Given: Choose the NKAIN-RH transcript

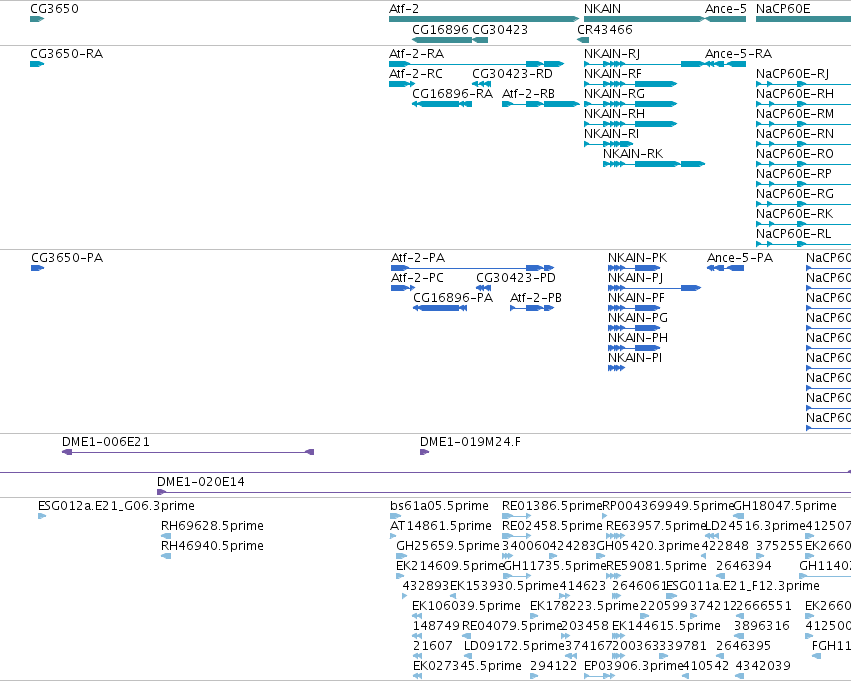Looking at the screenshot, I should (x=614, y=113).
